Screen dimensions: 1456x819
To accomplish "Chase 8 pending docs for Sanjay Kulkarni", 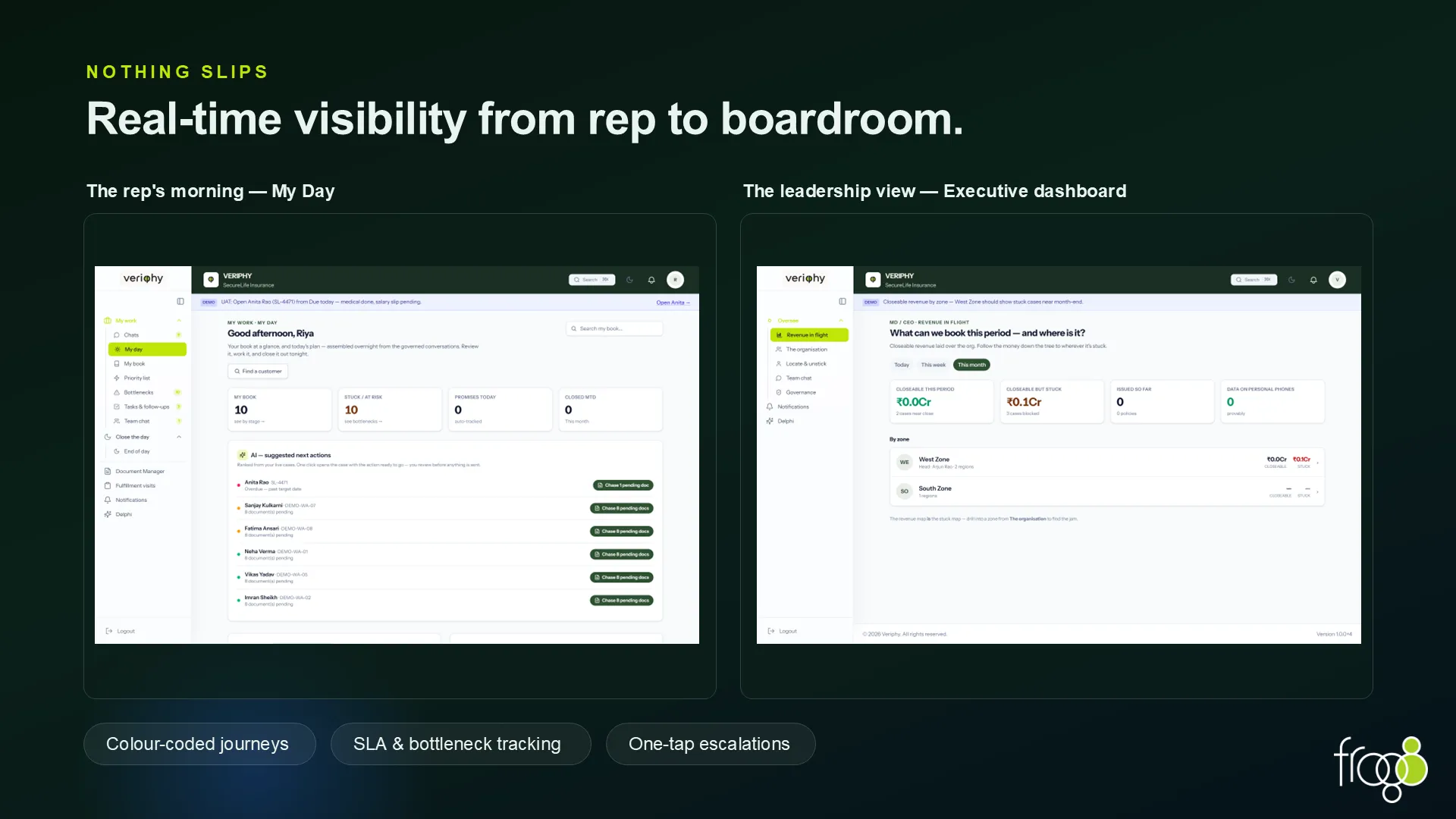I will tap(622, 508).
